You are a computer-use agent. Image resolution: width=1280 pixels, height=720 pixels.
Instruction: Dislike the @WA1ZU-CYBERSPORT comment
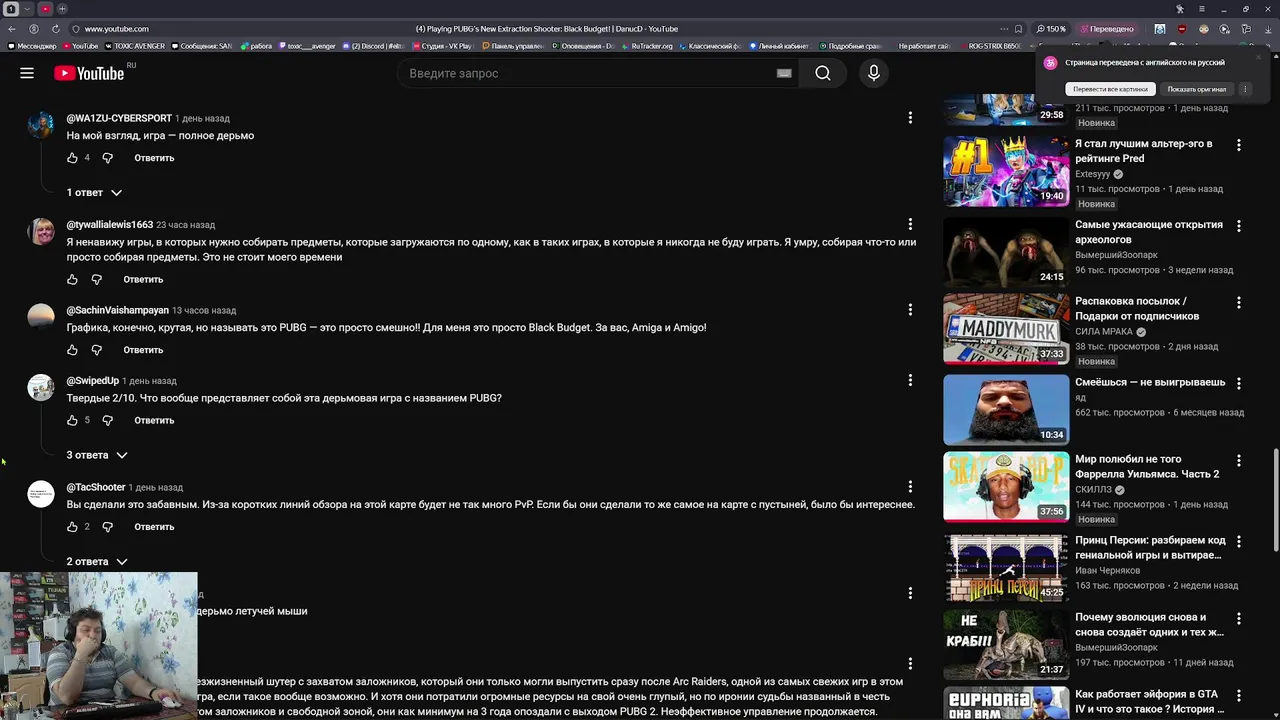click(107, 158)
